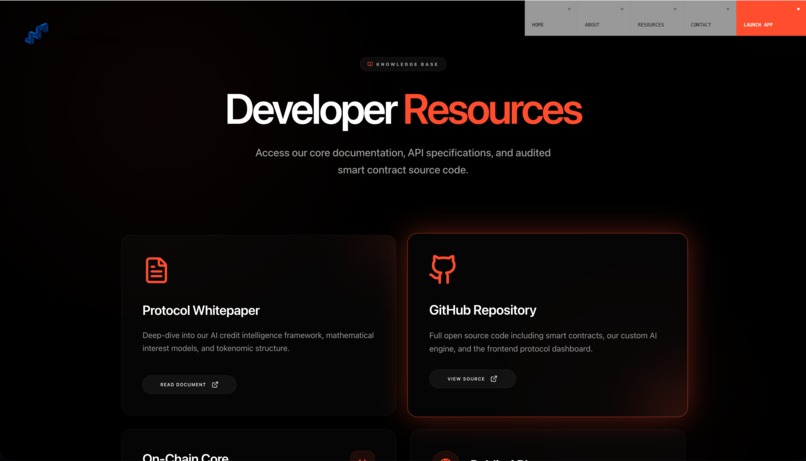Click the Developer Resources heading
The image size is (806, 461).
point(404,110)
